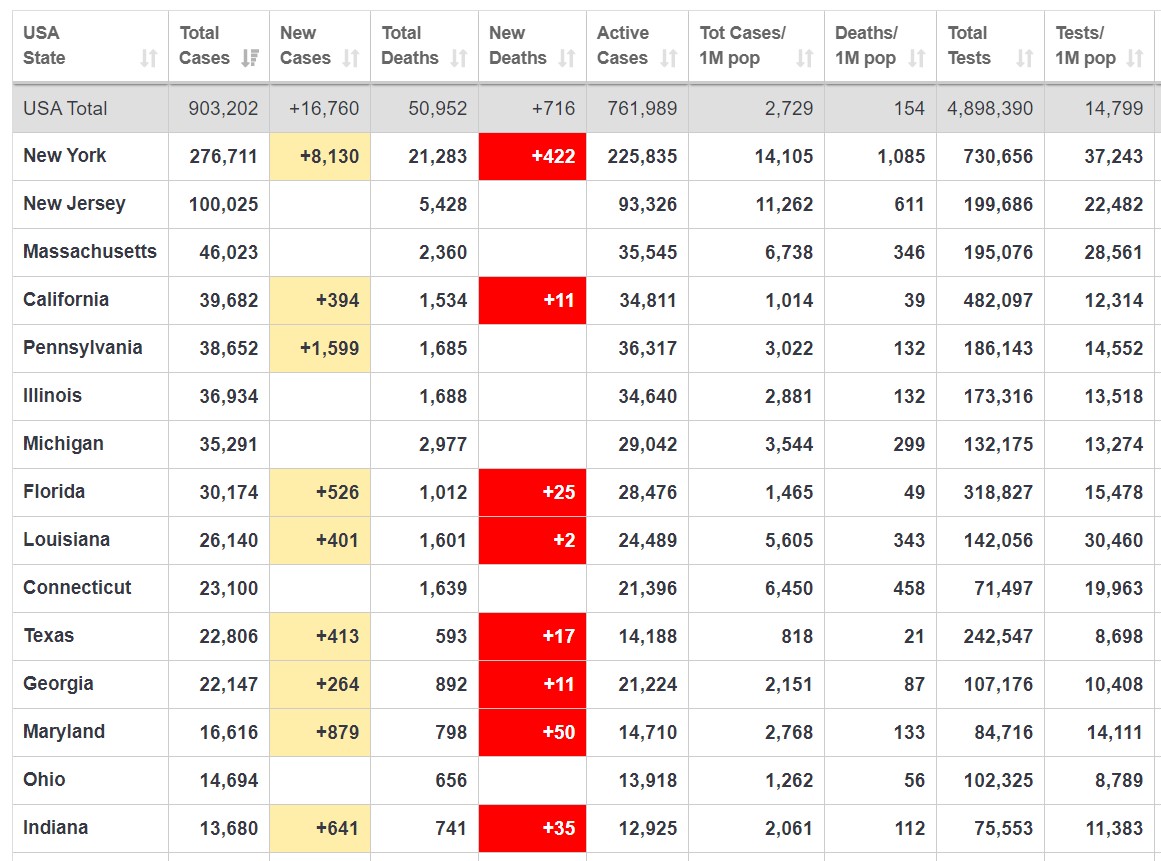Click sort arrows in Deaths/1M pop header

tap(917, 59)
